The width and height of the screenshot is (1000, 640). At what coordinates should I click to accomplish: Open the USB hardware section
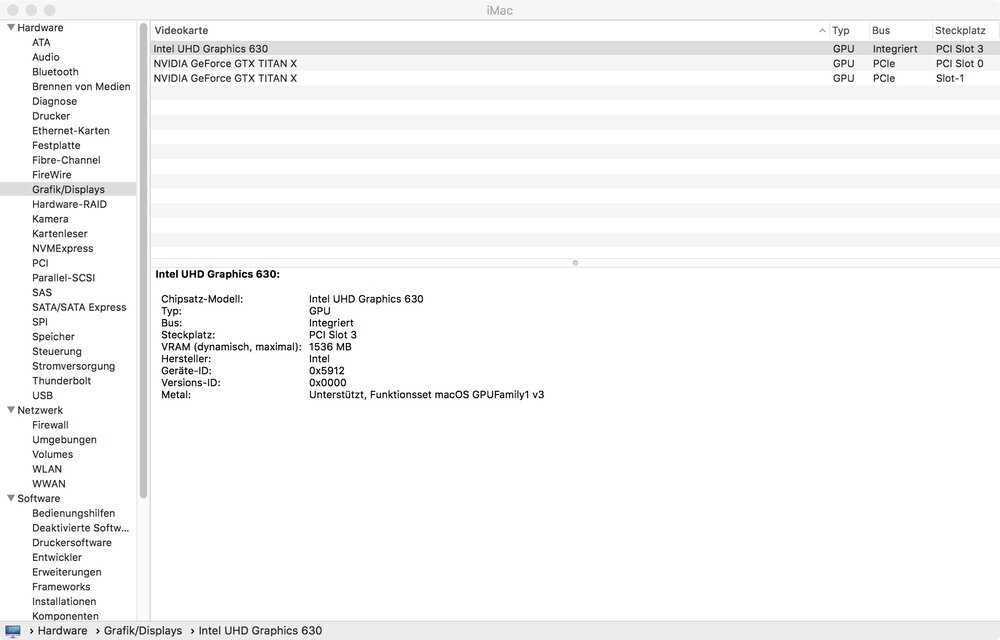coord(42,396)
